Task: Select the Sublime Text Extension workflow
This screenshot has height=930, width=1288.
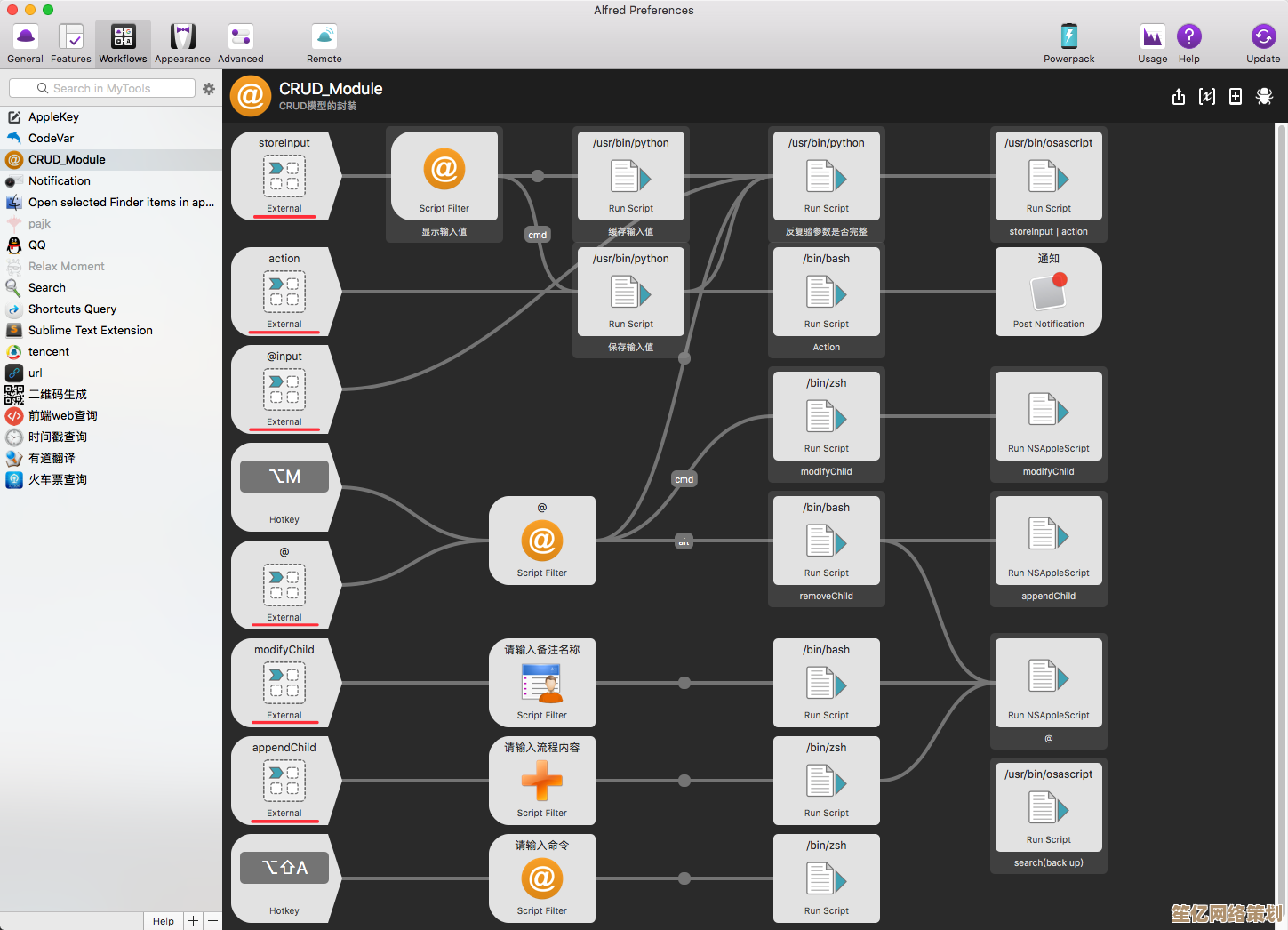Action: coord(91,330)
